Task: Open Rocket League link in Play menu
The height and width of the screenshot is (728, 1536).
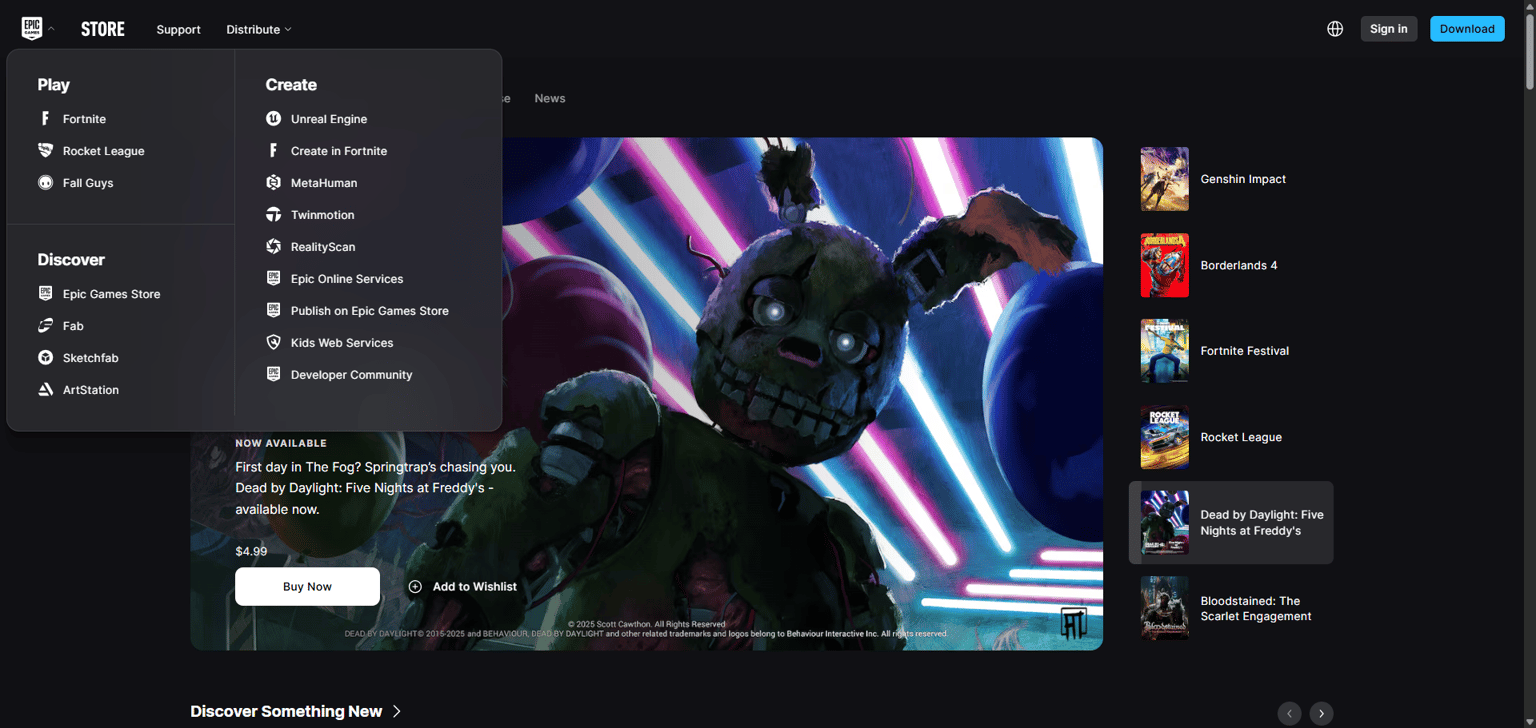Action: tap(104, 151)
